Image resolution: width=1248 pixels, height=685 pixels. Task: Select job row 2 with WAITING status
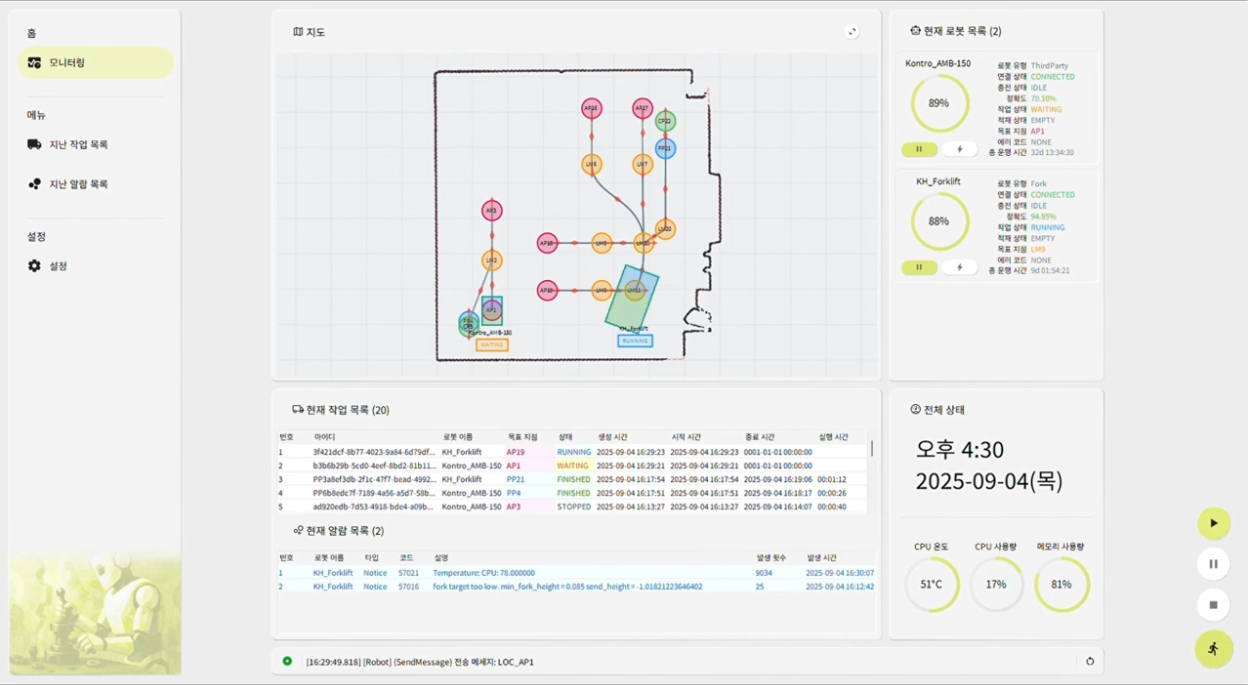coord(571,465)
